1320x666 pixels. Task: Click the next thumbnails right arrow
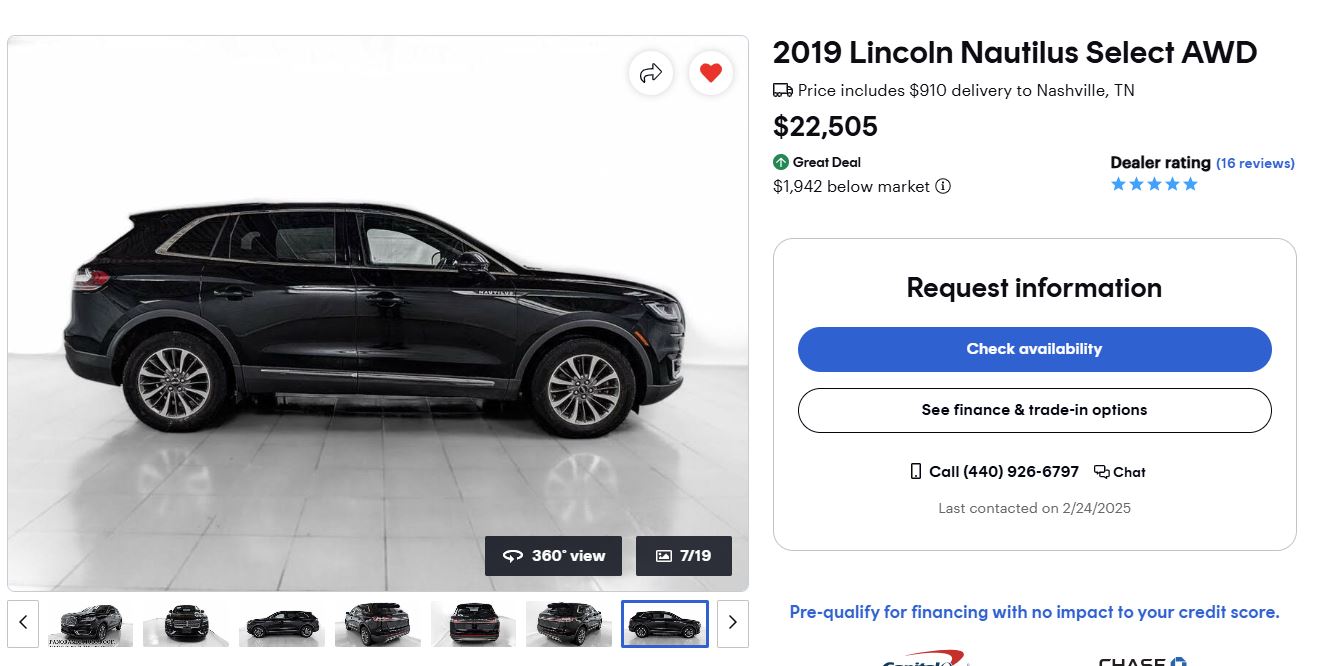732,623
